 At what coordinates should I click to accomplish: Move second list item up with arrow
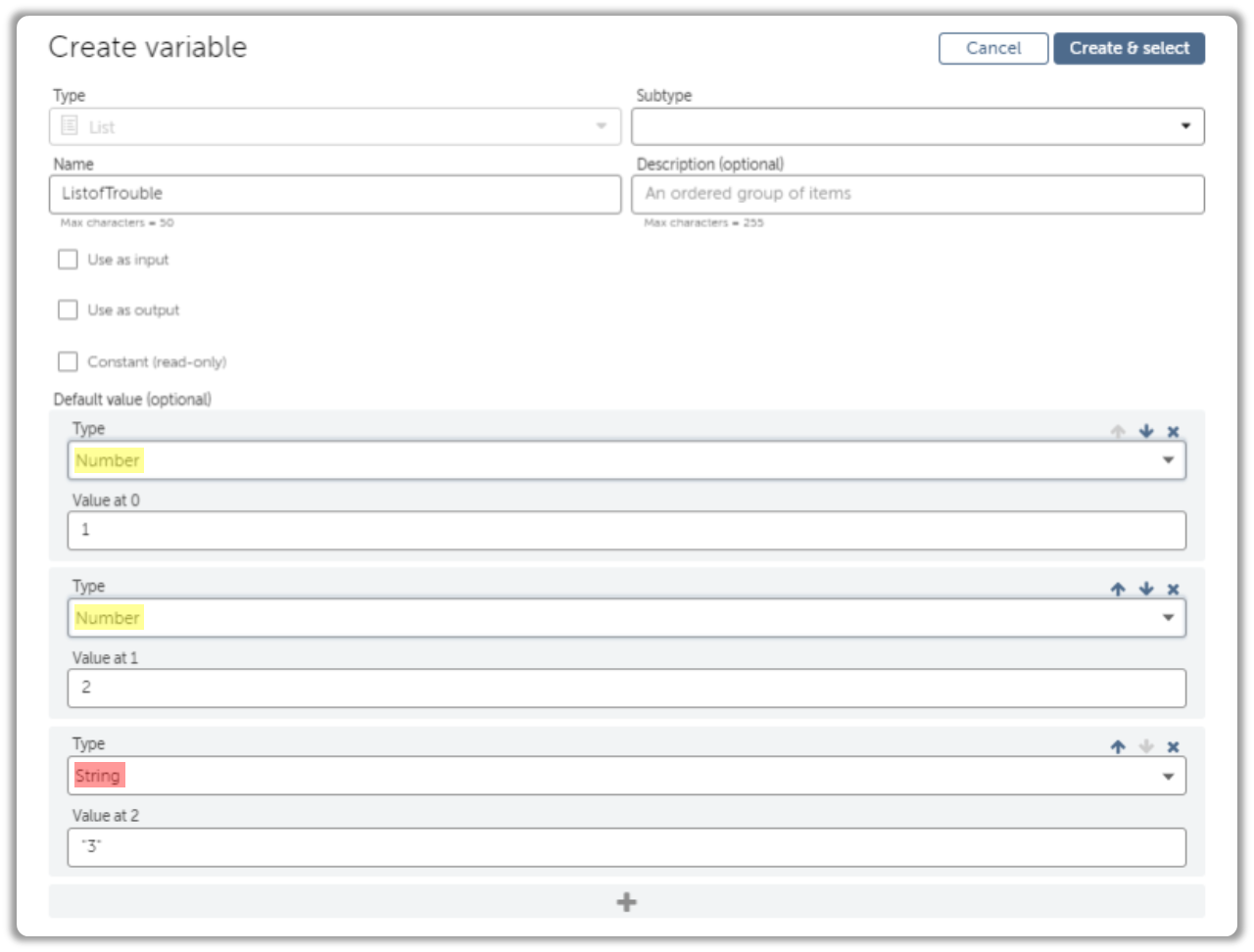tap(1118, 589)
